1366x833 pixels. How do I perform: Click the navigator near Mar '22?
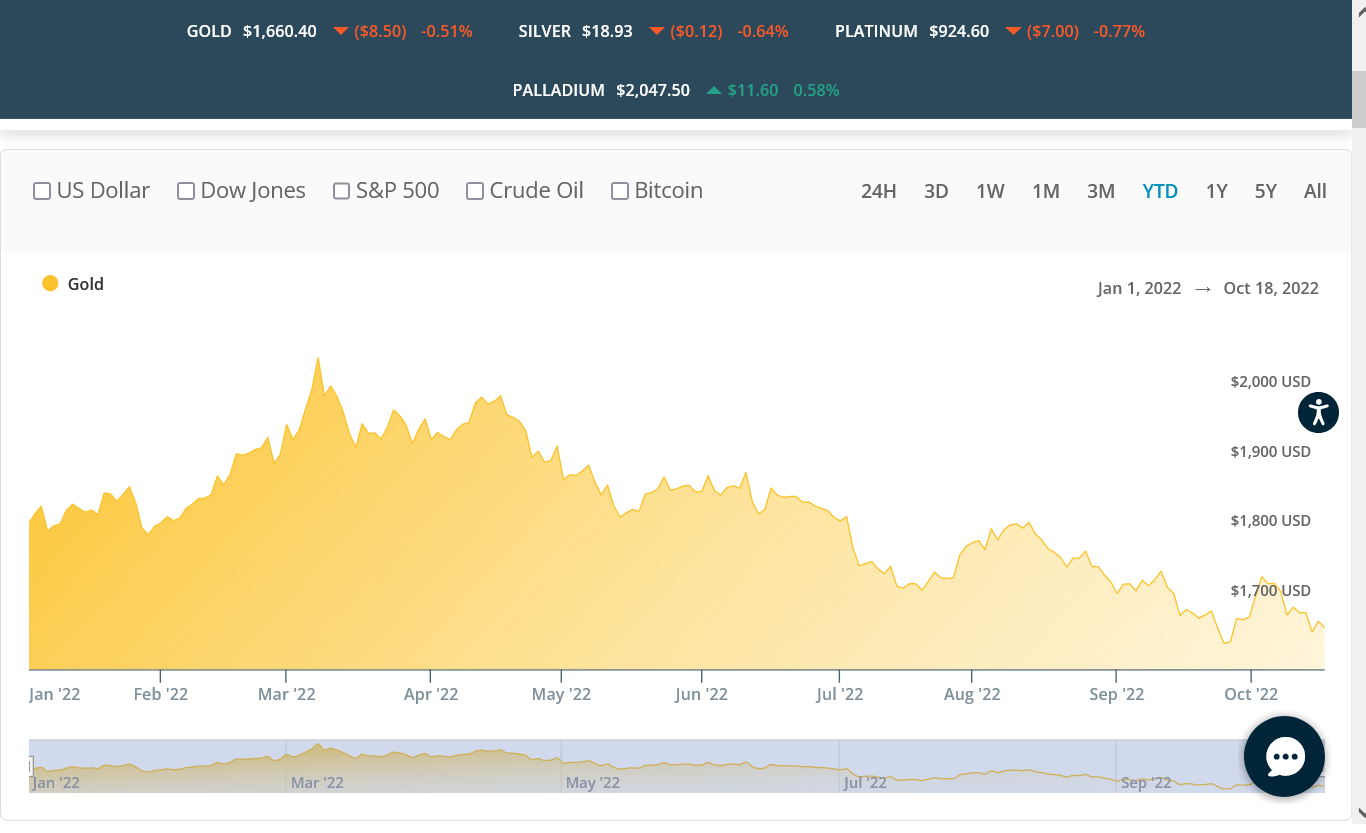tap(317, 782)
